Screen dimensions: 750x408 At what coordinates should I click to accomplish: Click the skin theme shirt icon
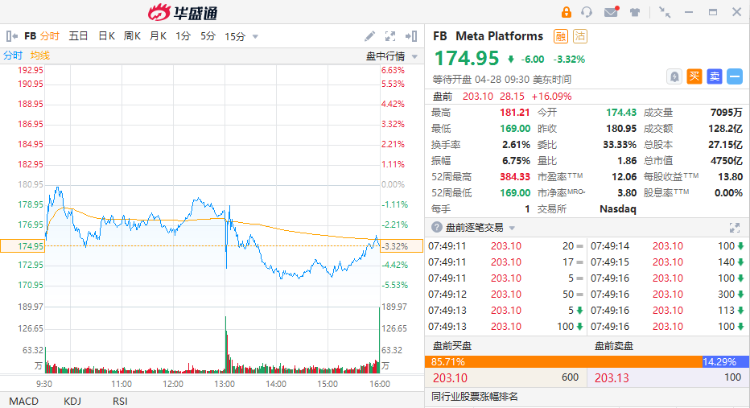(x=633, y=12)
